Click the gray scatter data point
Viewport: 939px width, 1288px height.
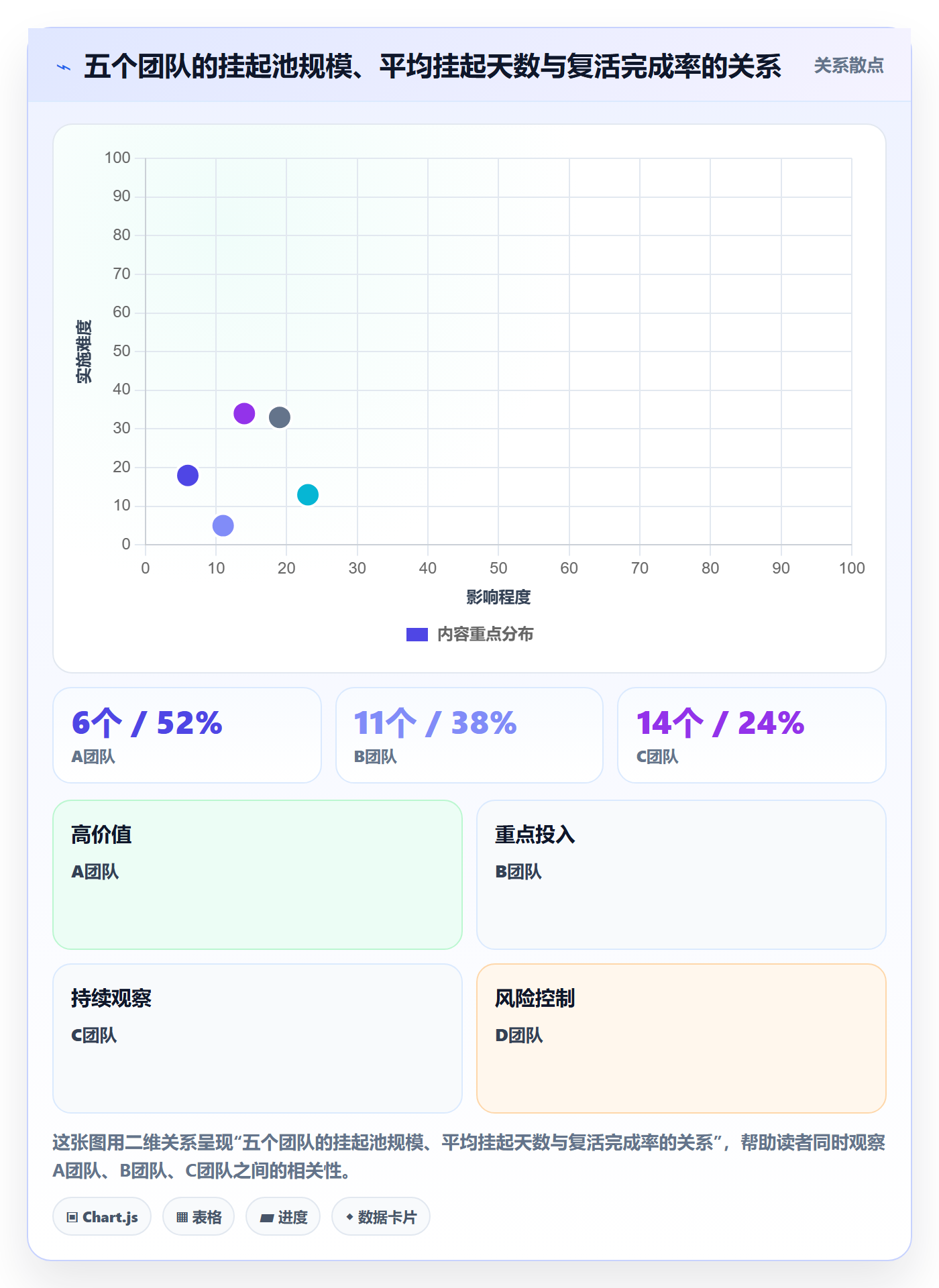tap(280, 417)
